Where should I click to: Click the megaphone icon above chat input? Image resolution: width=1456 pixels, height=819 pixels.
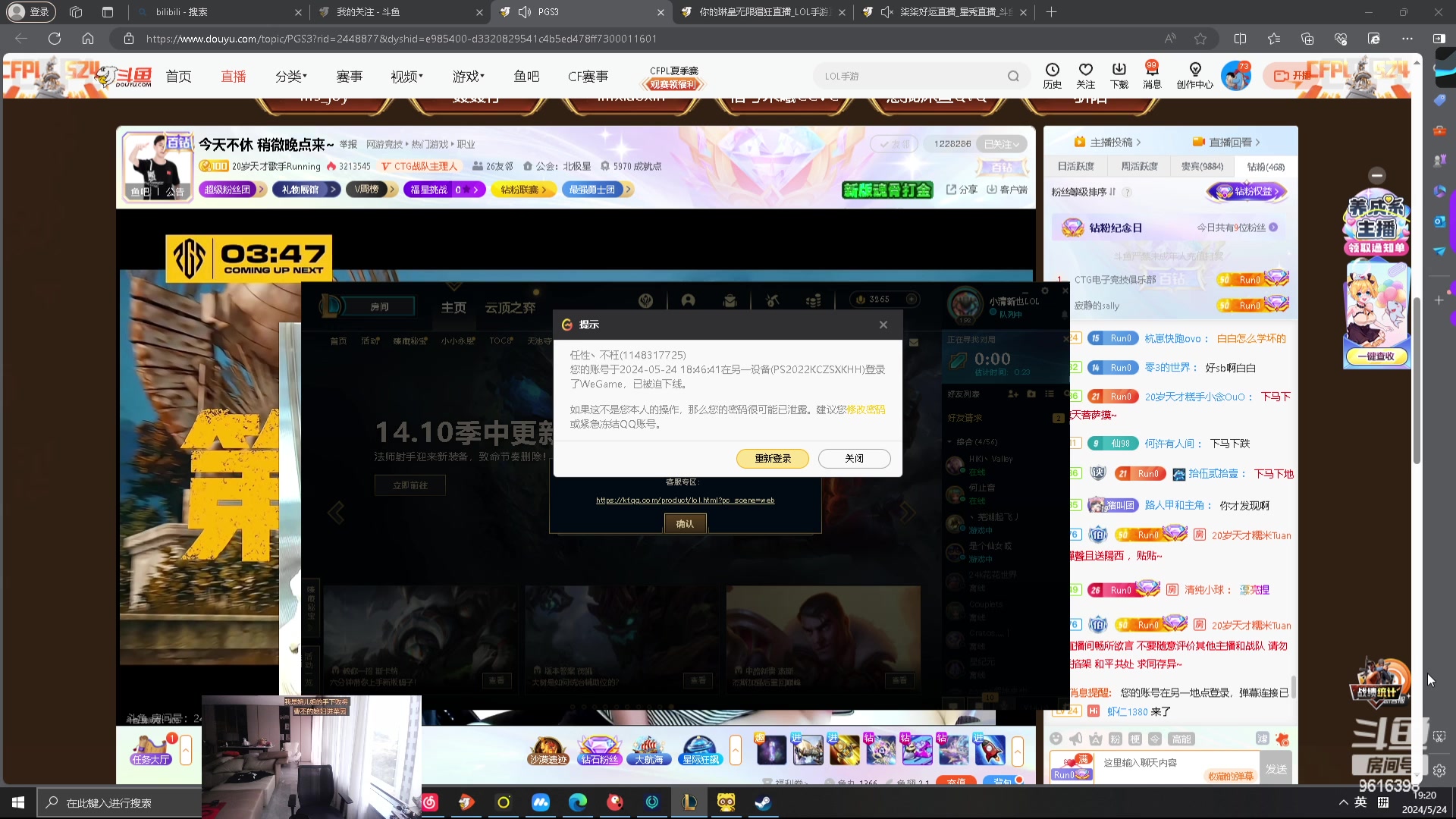tap(1075, 739)
